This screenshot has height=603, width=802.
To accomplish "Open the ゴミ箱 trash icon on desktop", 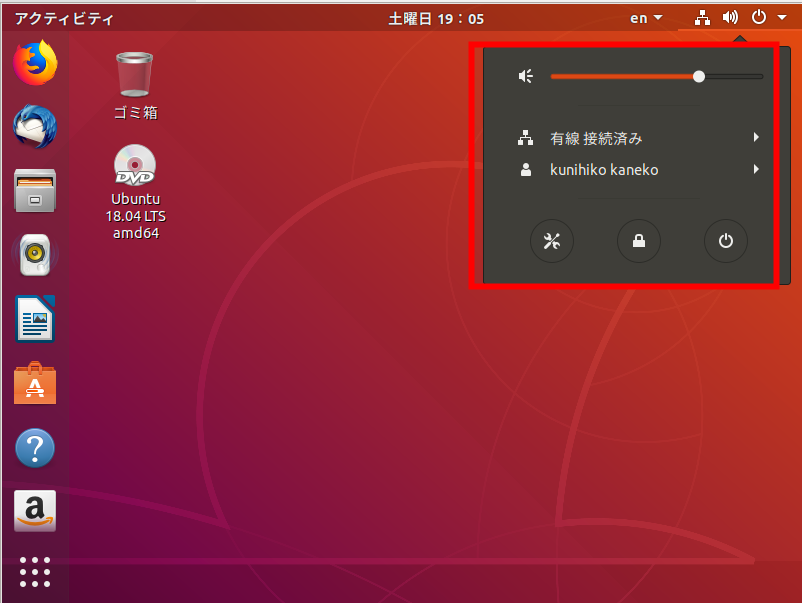I will (x=135, y=75).
